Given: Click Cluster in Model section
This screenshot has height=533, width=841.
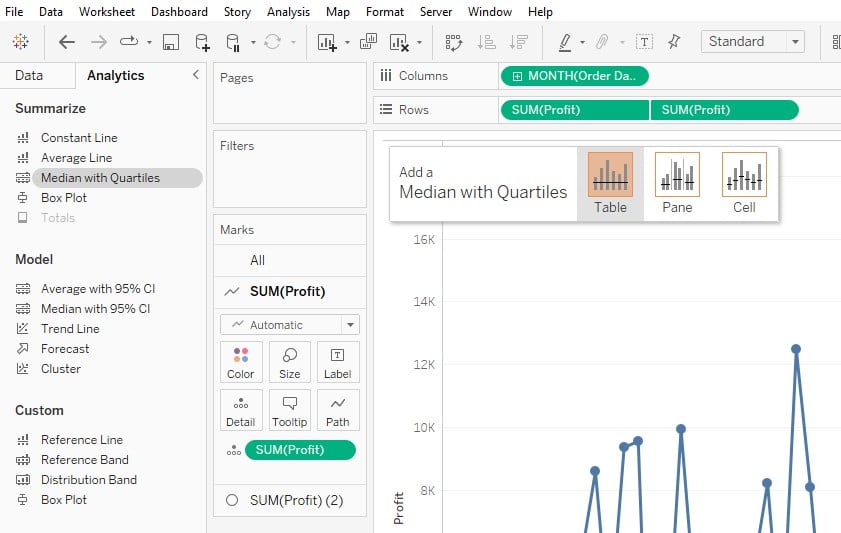Looking at the screenshot, I should 61,369.
